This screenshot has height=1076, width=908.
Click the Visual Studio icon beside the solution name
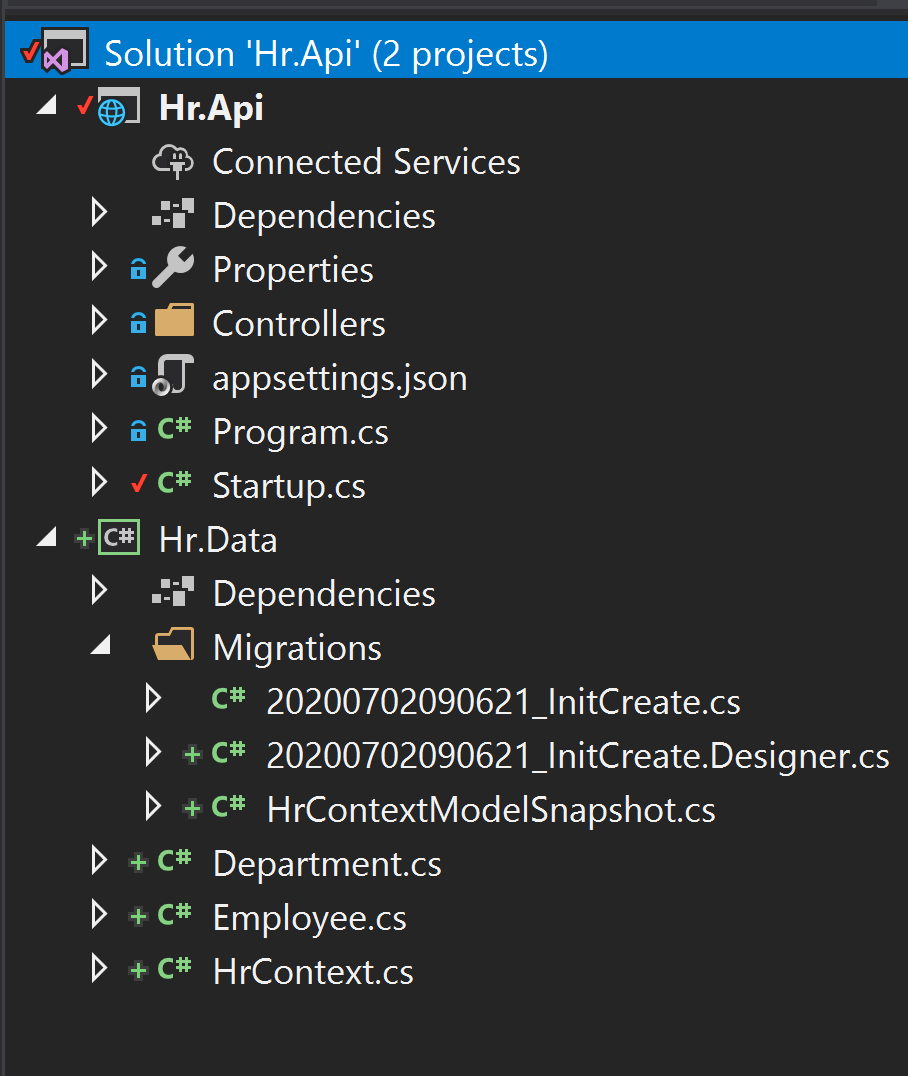(65, 52)
